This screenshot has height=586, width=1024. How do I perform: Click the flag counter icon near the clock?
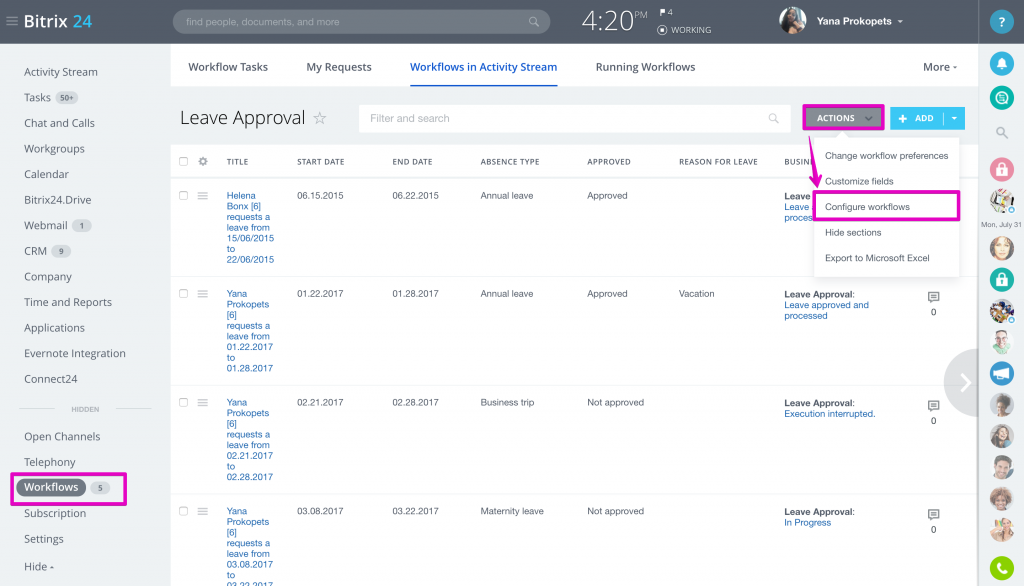pyautogui.click(x=665, y=12)
